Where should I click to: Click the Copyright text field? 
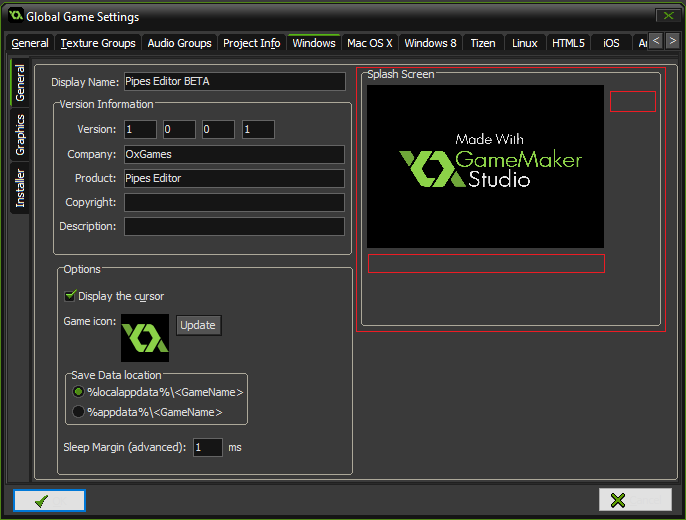234,202
